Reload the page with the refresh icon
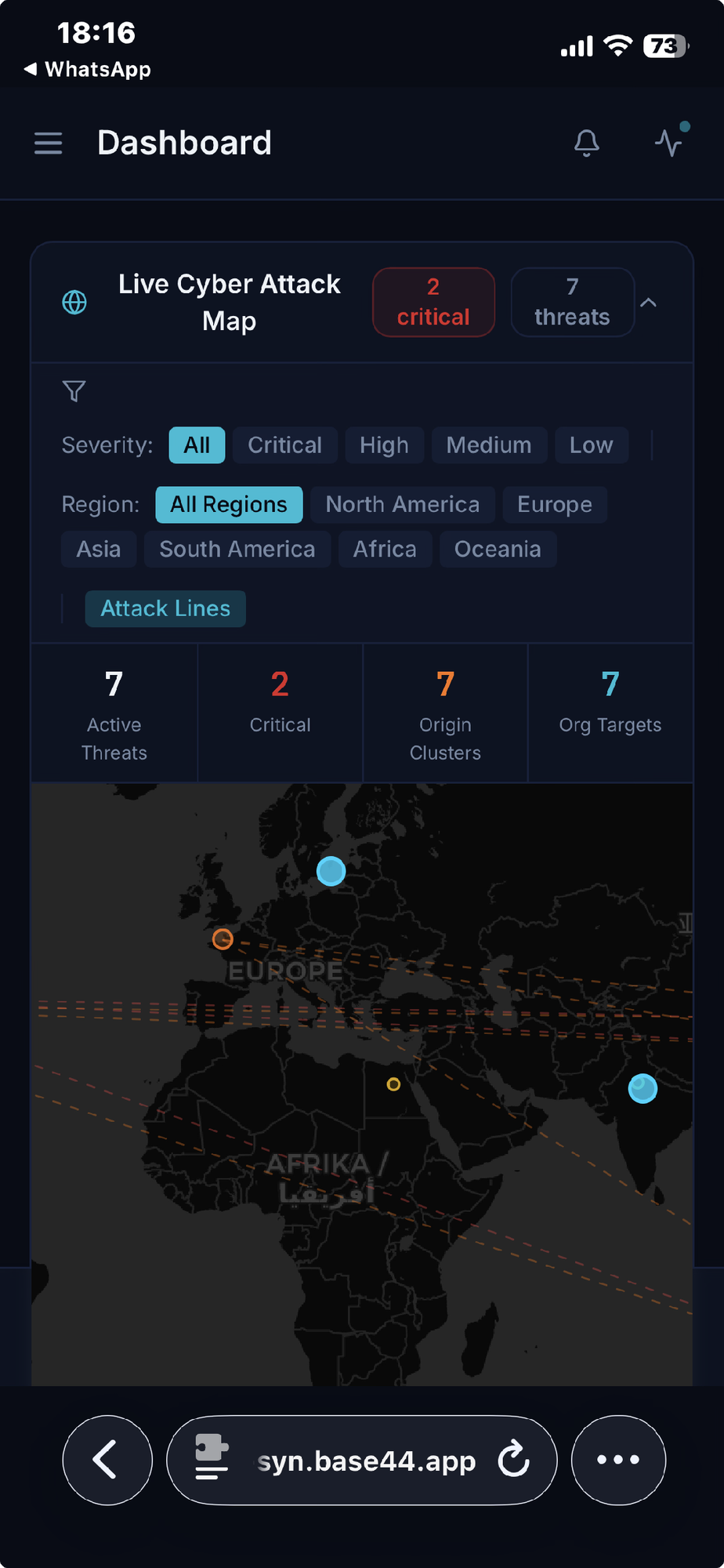This screenshot has width=724, height=1568. (x=514, y=1459)
